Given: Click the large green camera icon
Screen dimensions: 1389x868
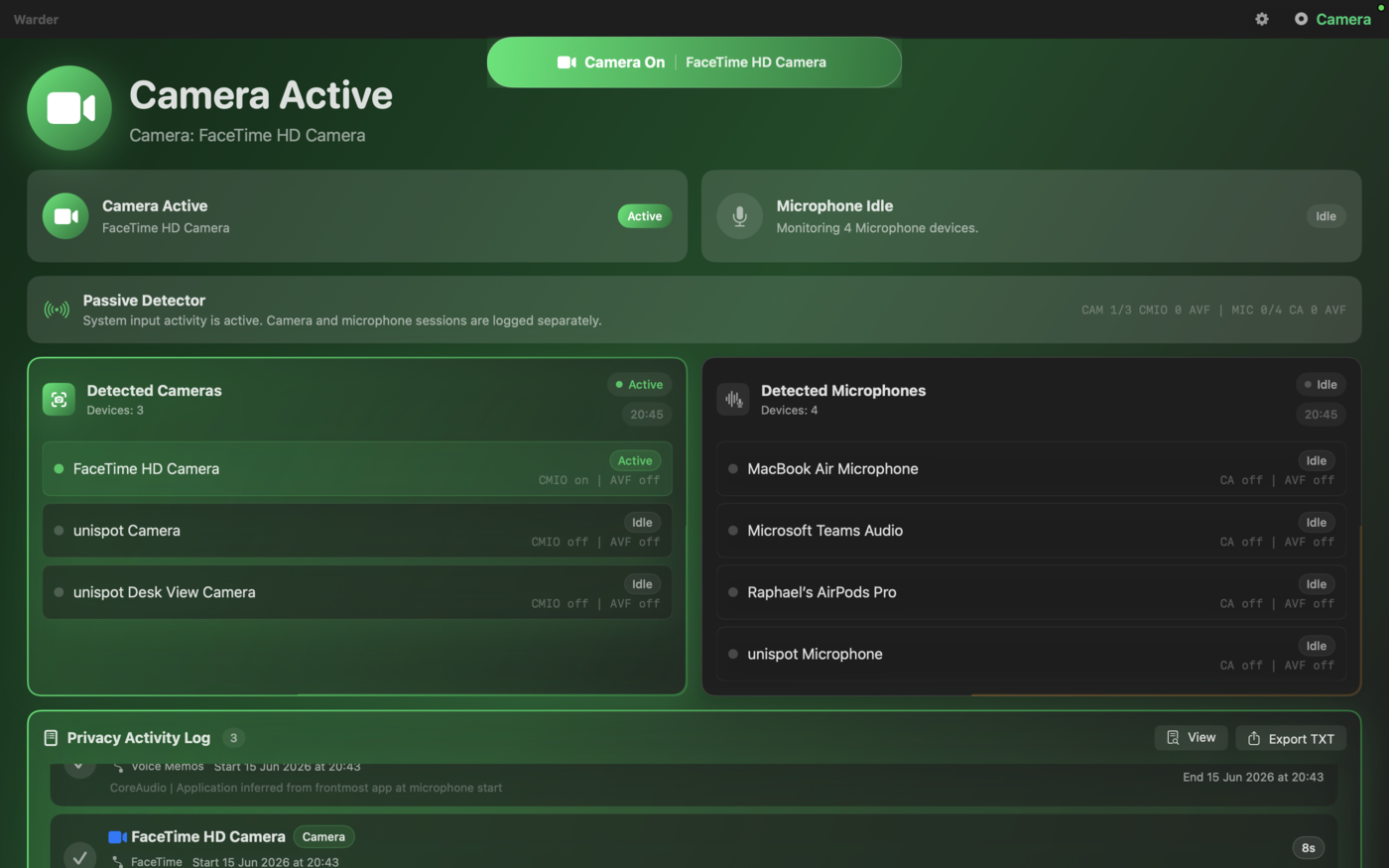Looking at the screenshot, I should click(69, 108).
